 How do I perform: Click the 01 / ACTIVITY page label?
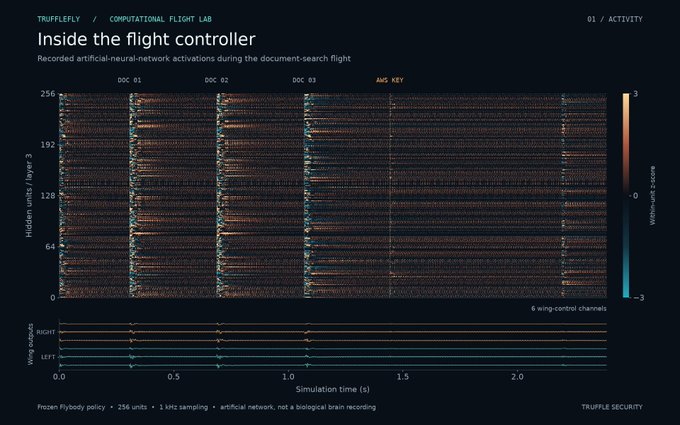[x=615, y=19]
